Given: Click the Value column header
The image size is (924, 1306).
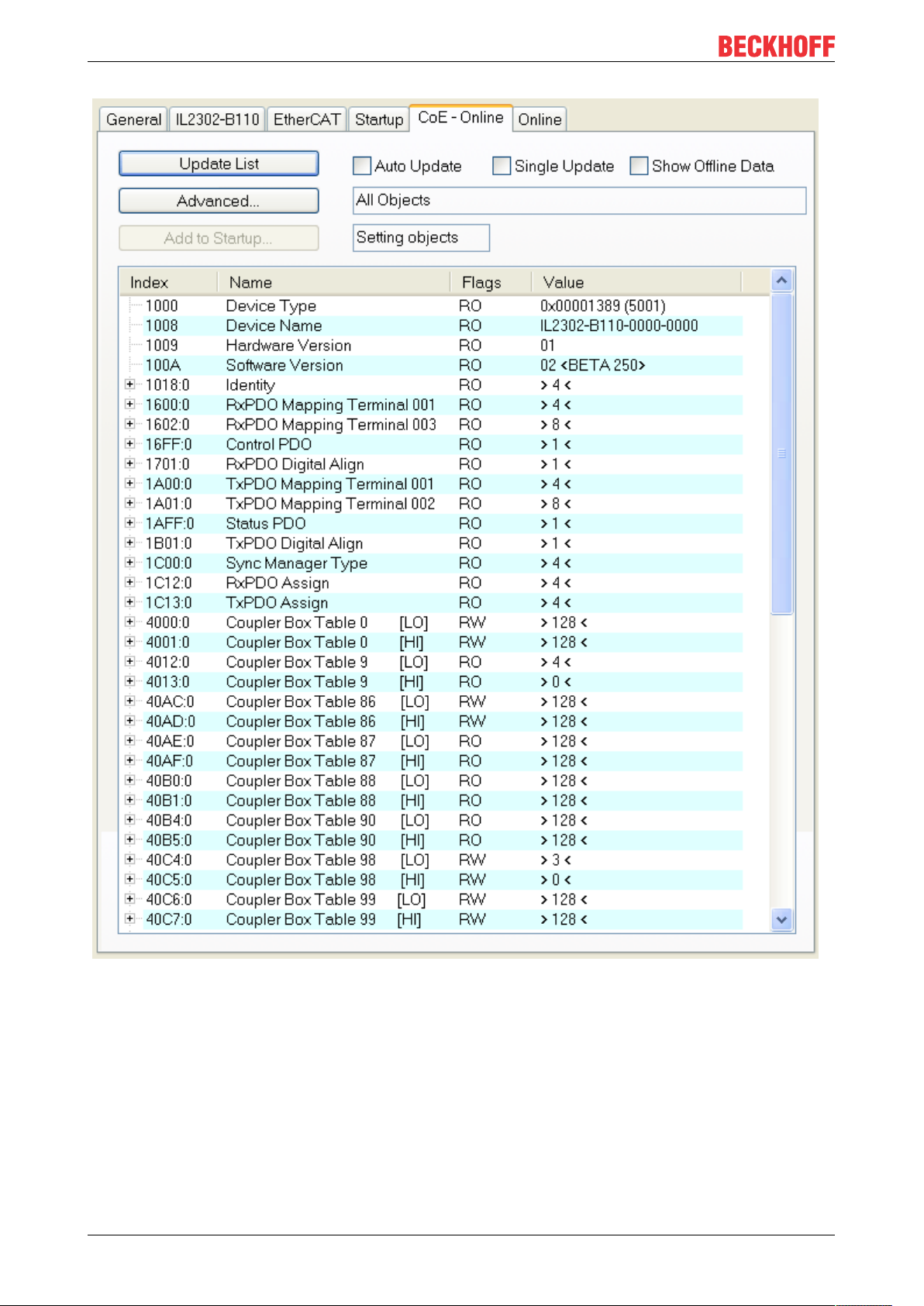Looking at the screenshot, I should click(x=636, y=282).
